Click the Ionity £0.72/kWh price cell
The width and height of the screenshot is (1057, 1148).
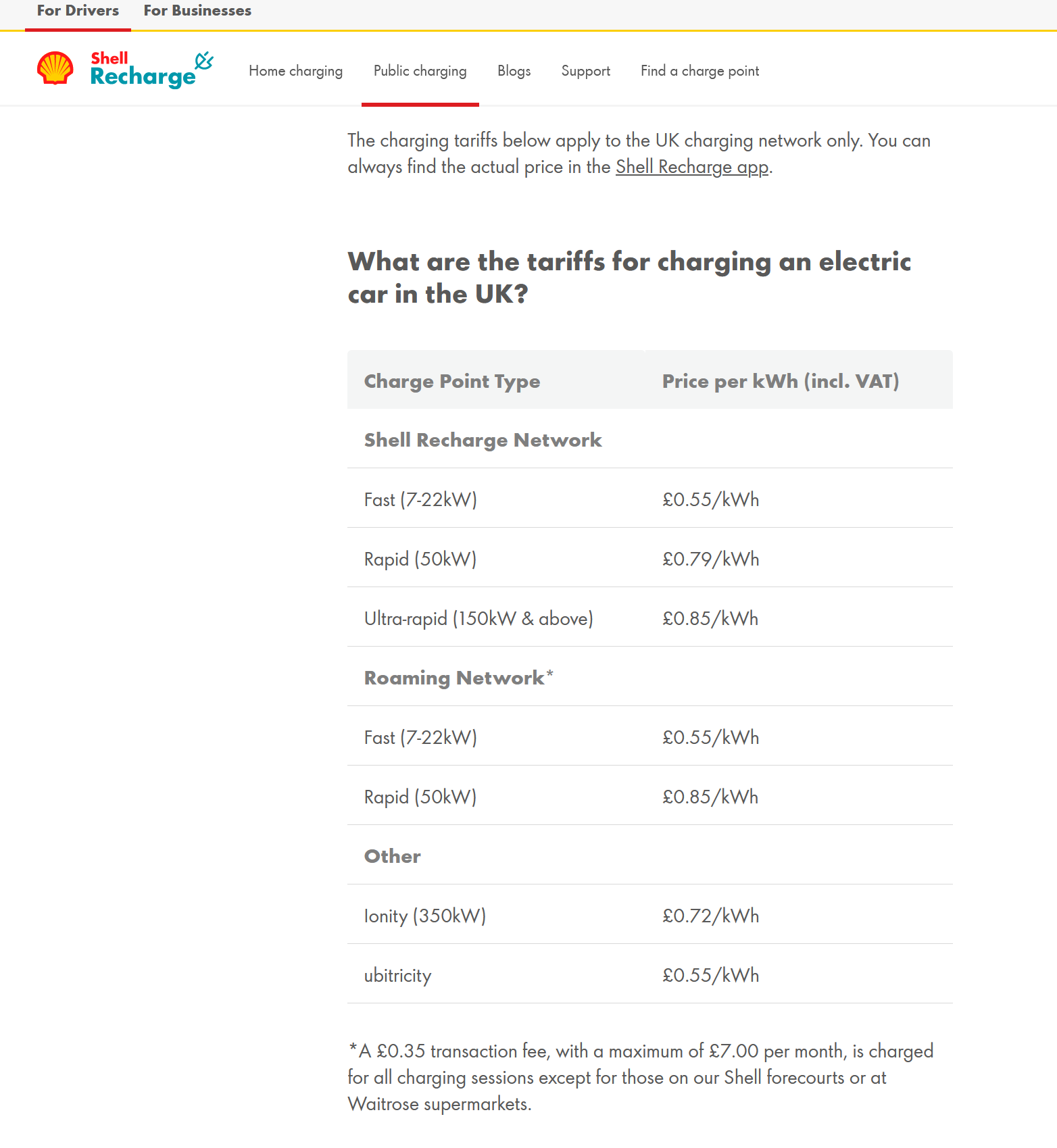click(710, 916)
